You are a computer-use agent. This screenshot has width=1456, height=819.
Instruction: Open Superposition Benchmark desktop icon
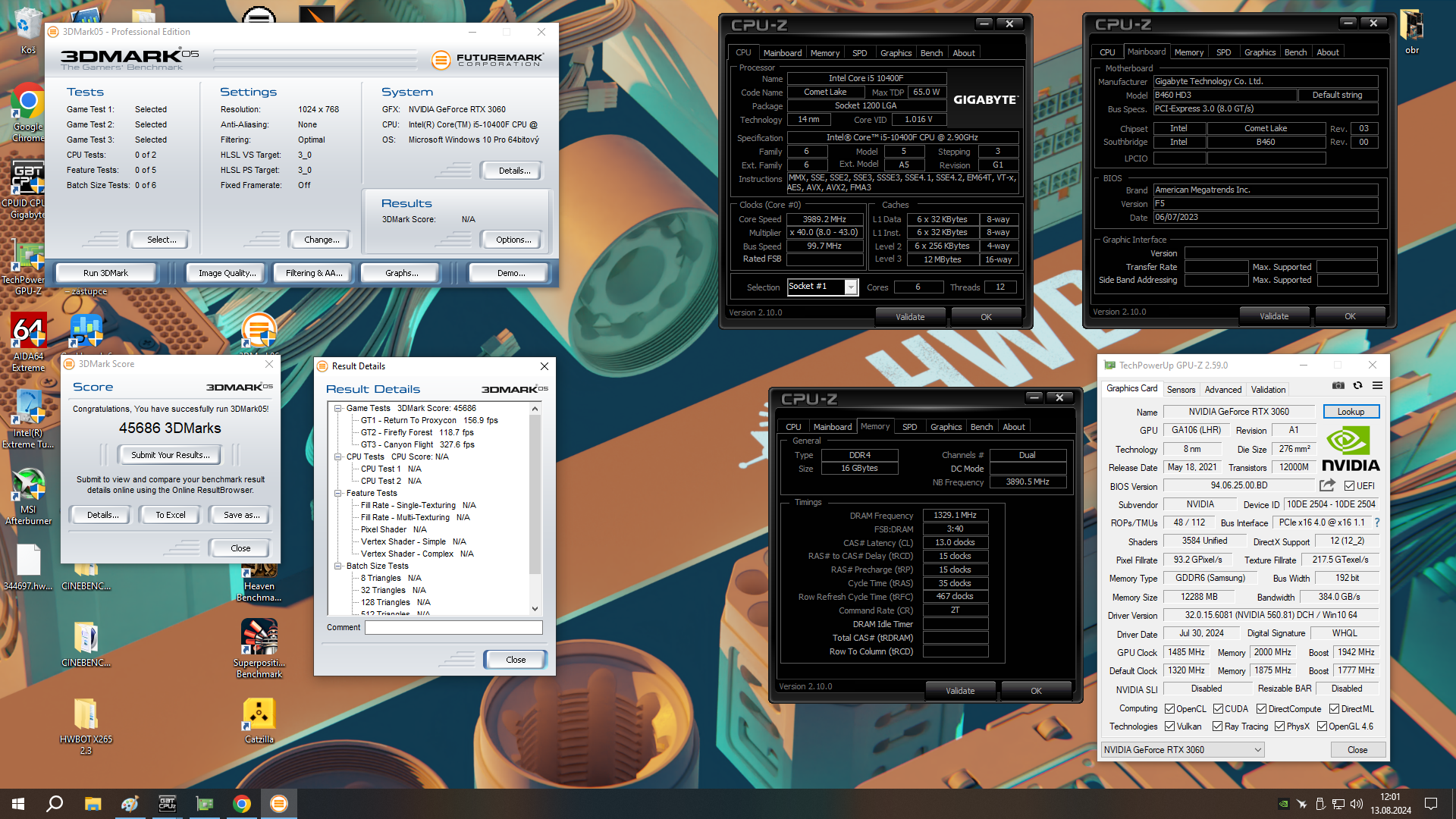pyautogui.click(x=259, y=648)
